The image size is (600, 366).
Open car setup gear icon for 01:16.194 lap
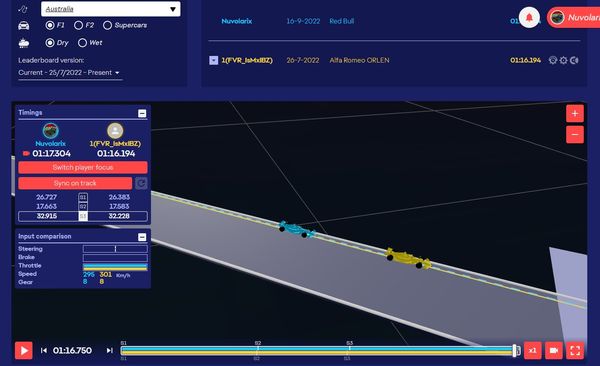click(563, 60)
